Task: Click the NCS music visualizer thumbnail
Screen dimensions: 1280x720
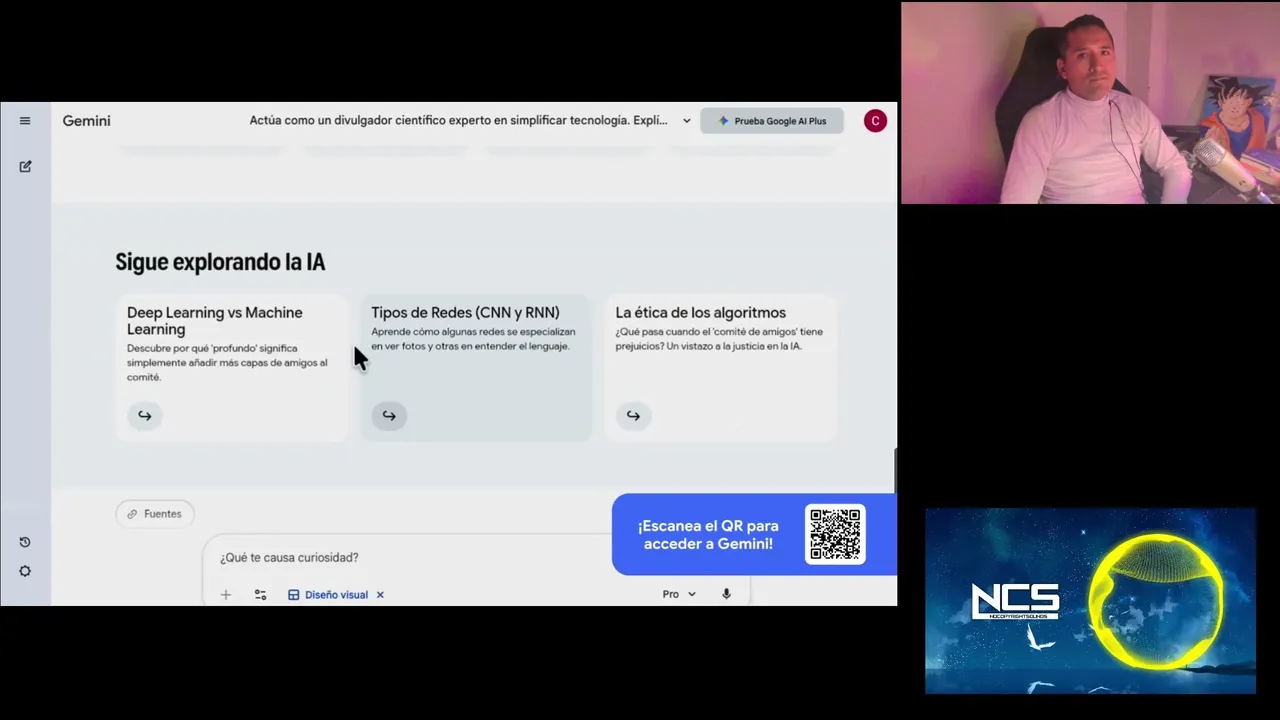Action: pyautogui.click(x=1090, y=601)
